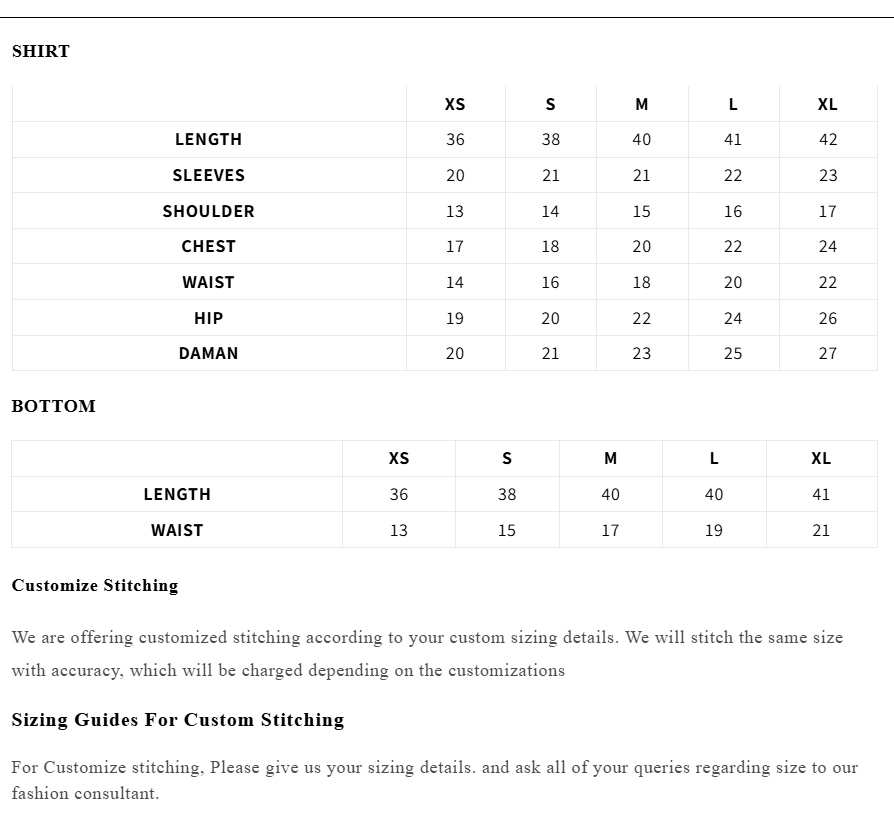Click the SHOULDER row label
The height and width of the screenshot is (813, 894).
click(209, 211)
